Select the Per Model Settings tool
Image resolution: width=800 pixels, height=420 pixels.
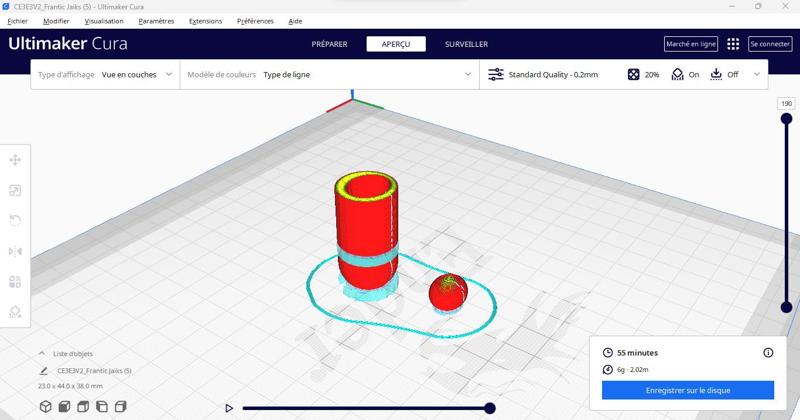click(15, 281)
